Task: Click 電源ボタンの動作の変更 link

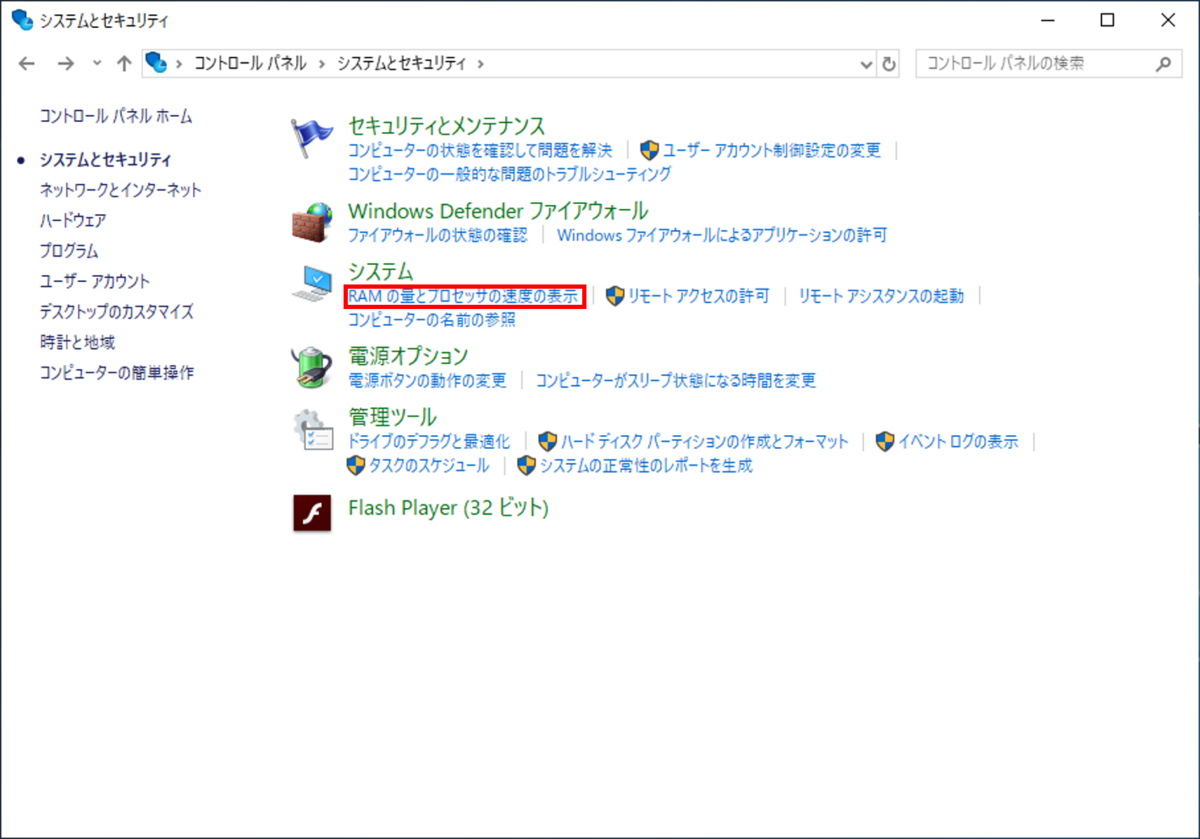Action: click(x=427, y=380)
